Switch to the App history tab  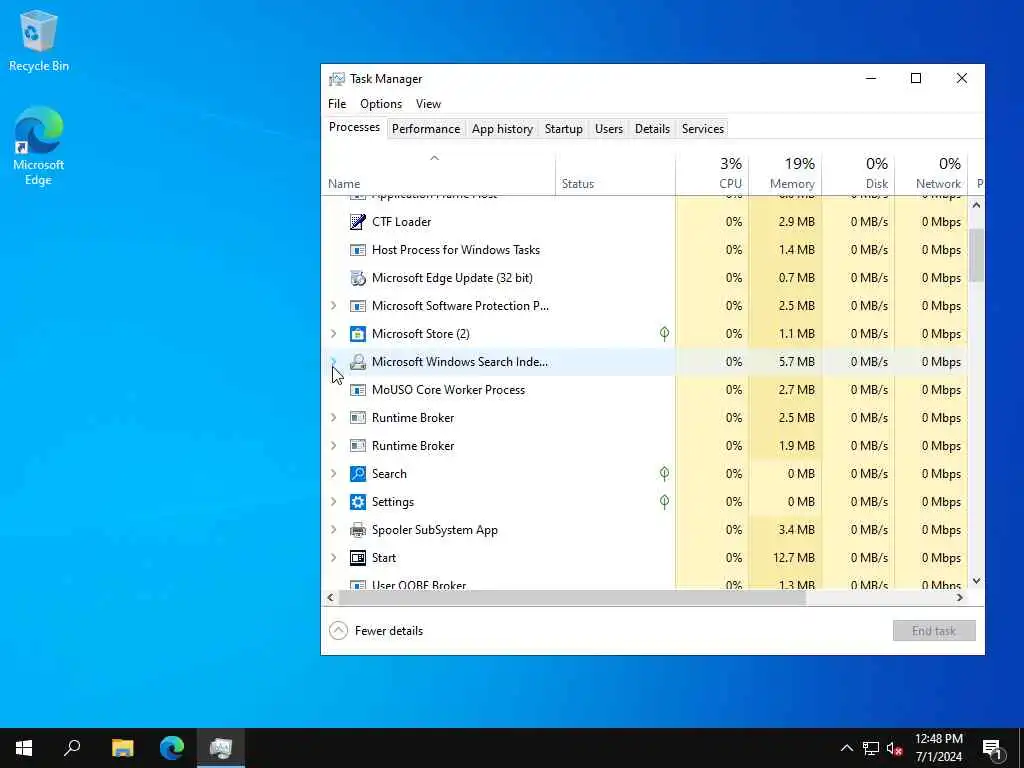point(502,129)
